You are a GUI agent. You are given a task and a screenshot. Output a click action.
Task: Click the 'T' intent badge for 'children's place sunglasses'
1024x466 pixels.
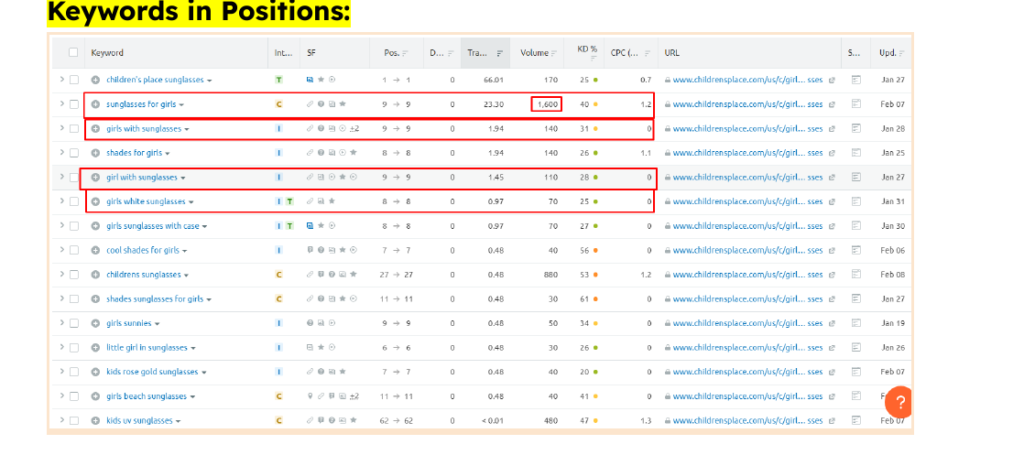[x=279, y=80]
